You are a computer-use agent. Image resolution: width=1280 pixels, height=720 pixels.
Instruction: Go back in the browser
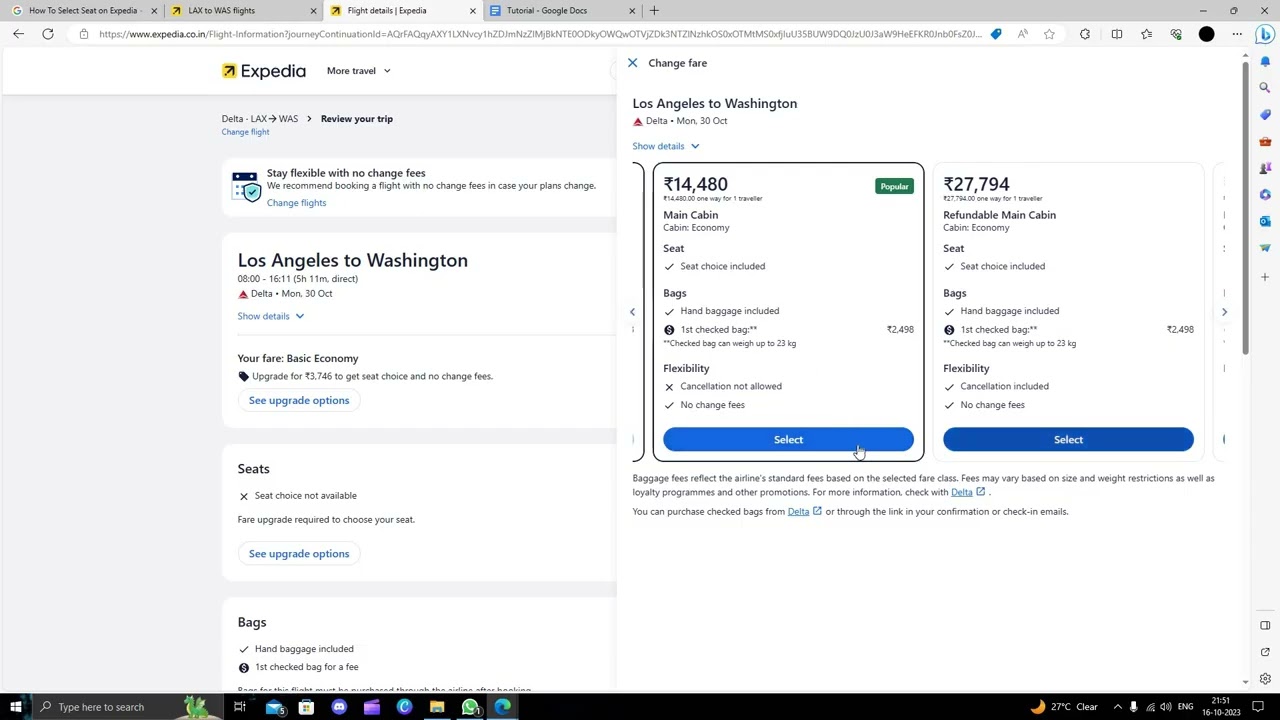tap(18, 34)
